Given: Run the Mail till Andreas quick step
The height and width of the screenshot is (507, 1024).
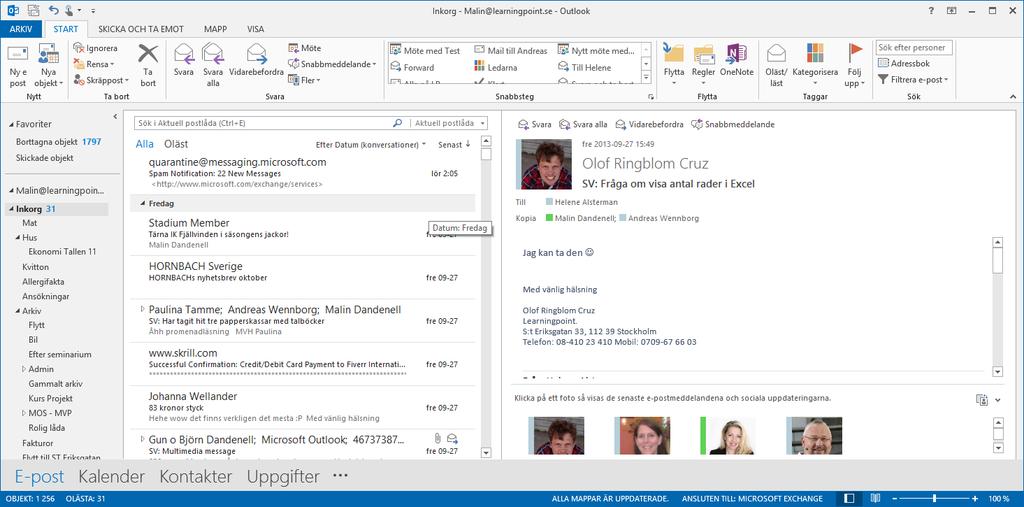Looking at the screenshot, I should click(x=511, y=51).
